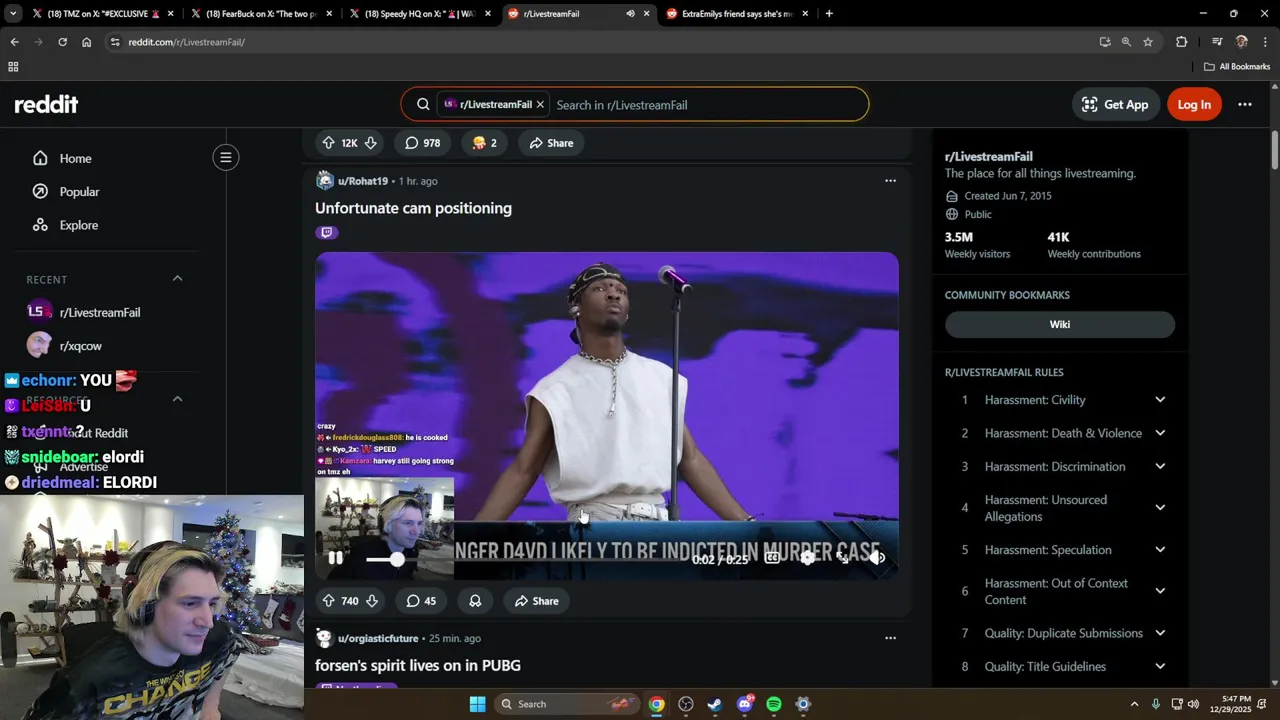This screenshot has width=1280, height=720.
Task: Open the Wiki community bookmark
Action: pos(1060,324)
